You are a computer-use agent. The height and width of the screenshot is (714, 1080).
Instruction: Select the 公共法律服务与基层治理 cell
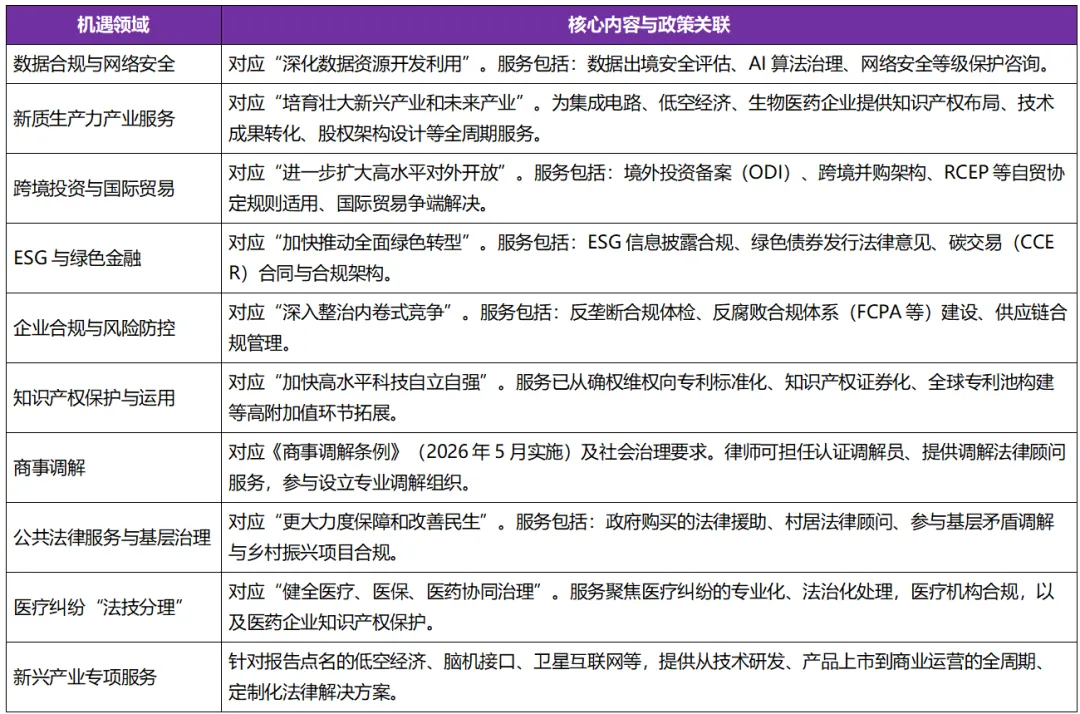(x=114, y=537)
